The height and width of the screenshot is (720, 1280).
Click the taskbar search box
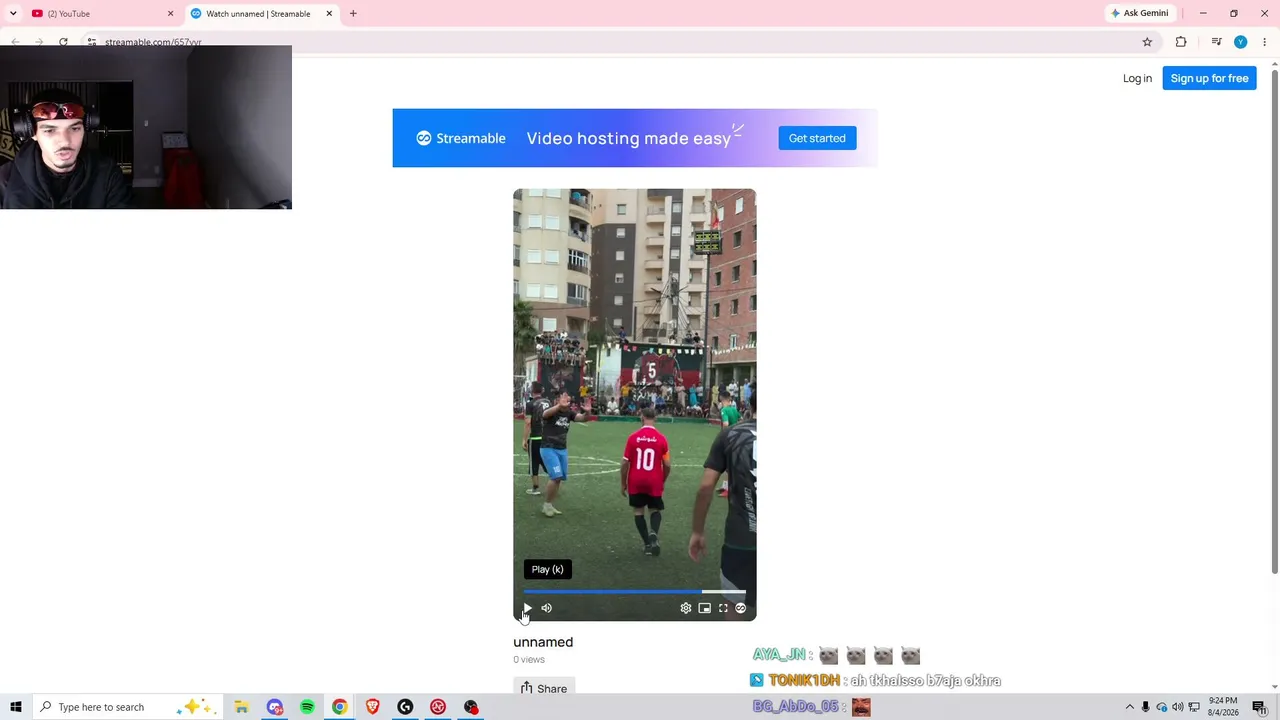pyautogui.click(x=126, y=707)
